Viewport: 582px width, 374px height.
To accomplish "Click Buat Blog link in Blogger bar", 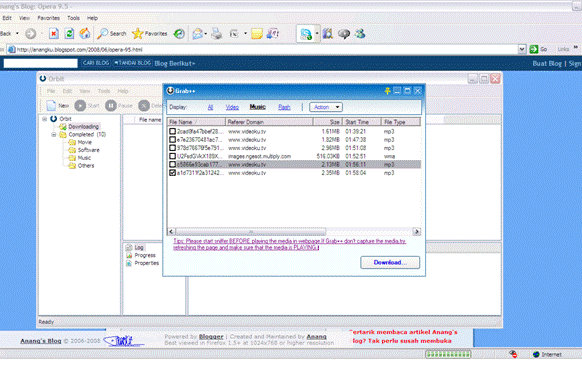I will point(547,63).
